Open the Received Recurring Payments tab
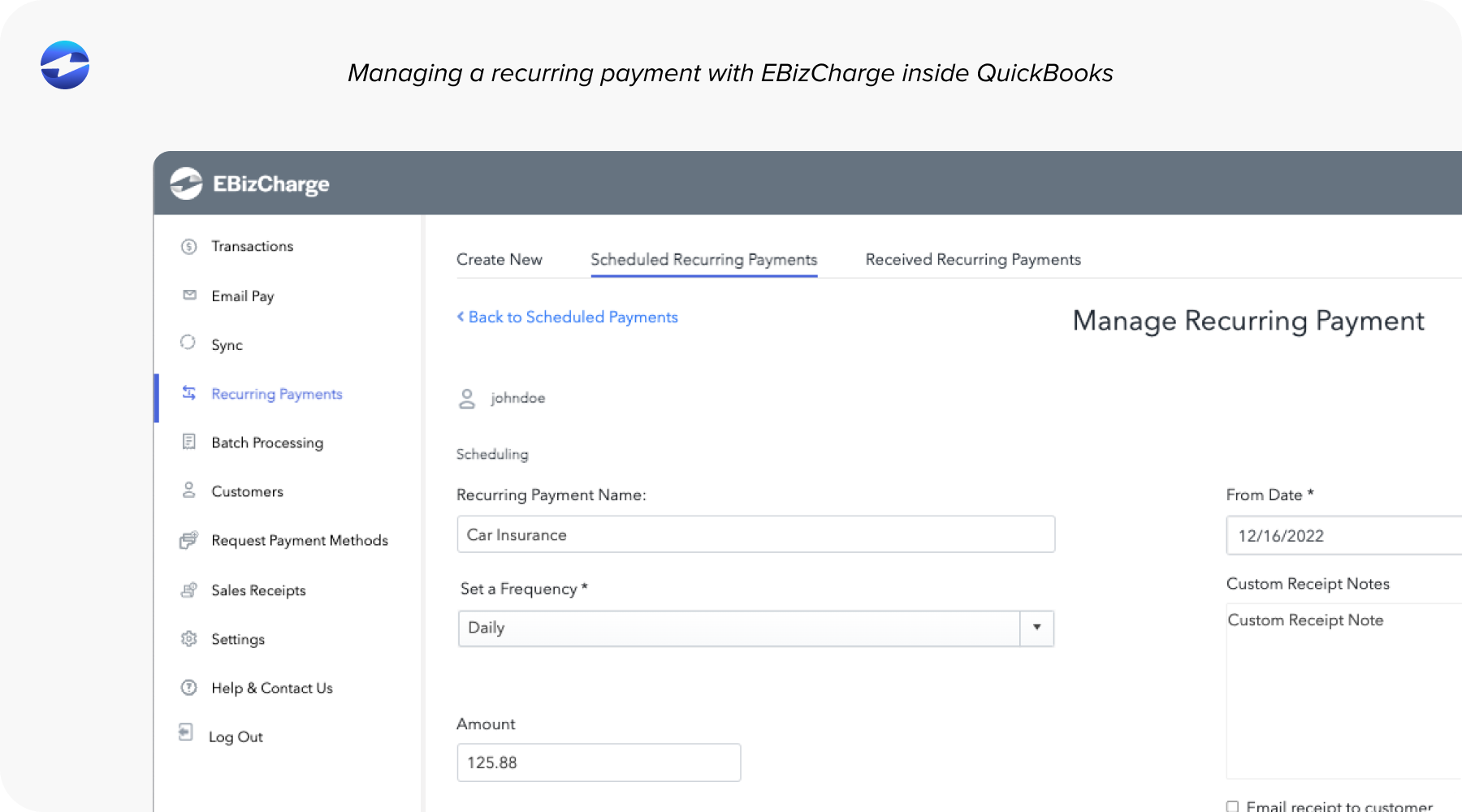Image resolution: width=1462 pixels, height=812 pixels. [973, 259]
